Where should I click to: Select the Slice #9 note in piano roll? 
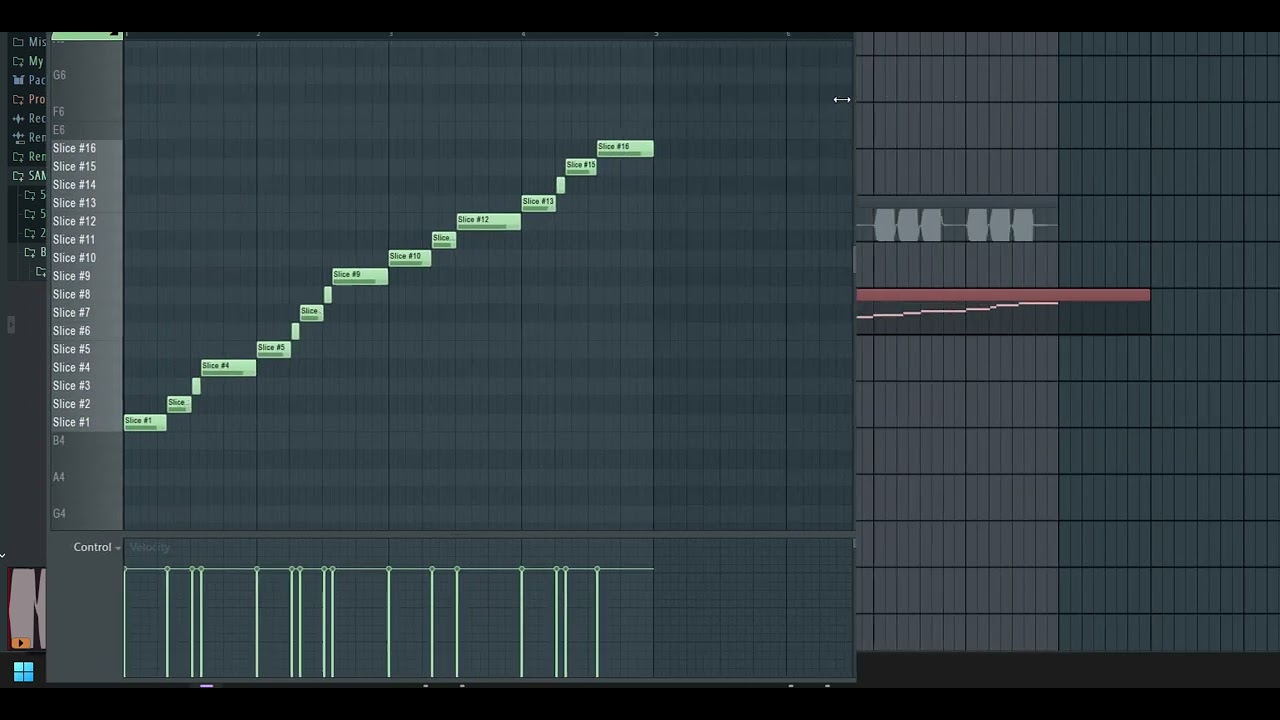coord(360,276)
